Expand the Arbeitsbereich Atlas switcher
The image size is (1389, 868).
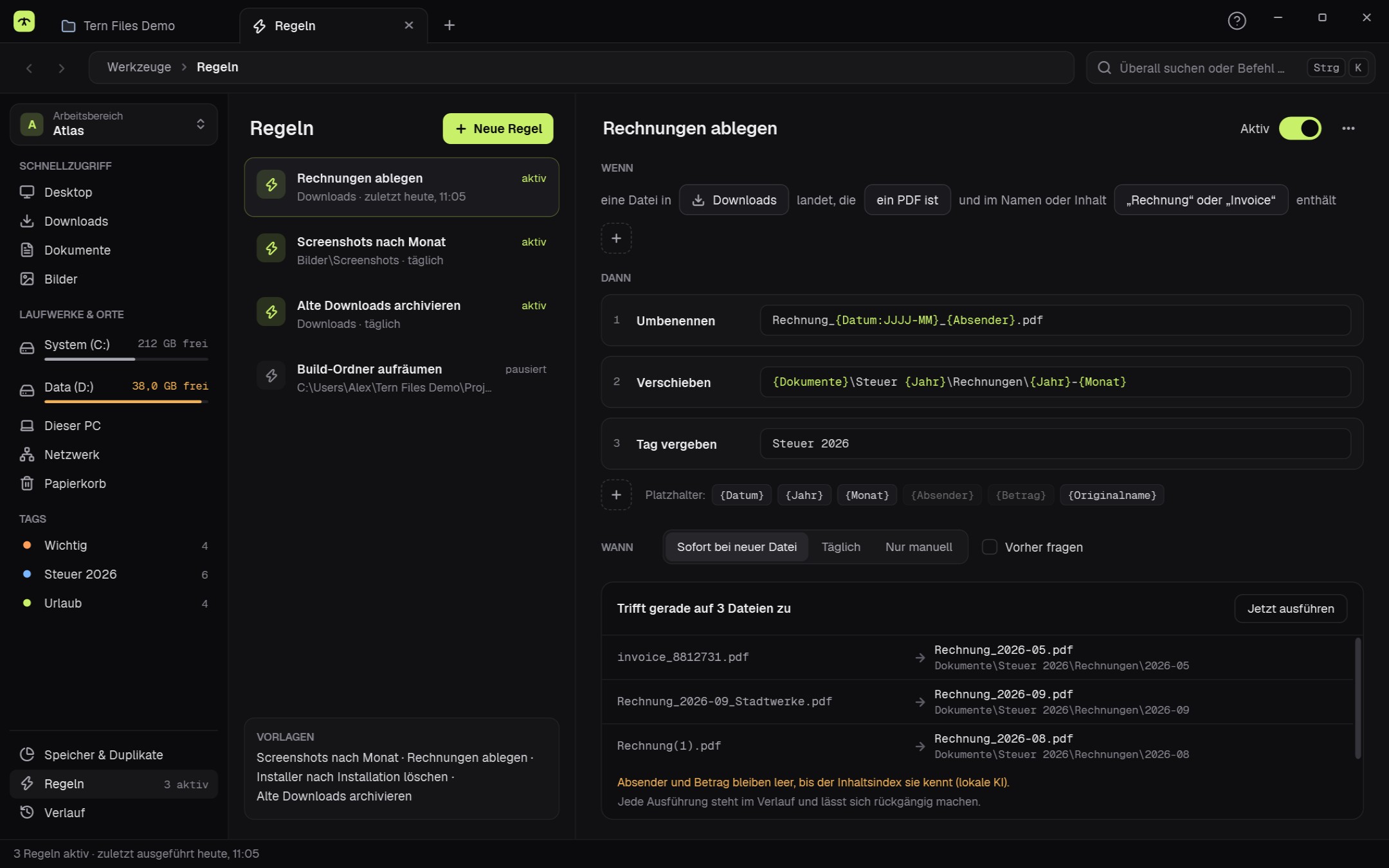point(114,124)
